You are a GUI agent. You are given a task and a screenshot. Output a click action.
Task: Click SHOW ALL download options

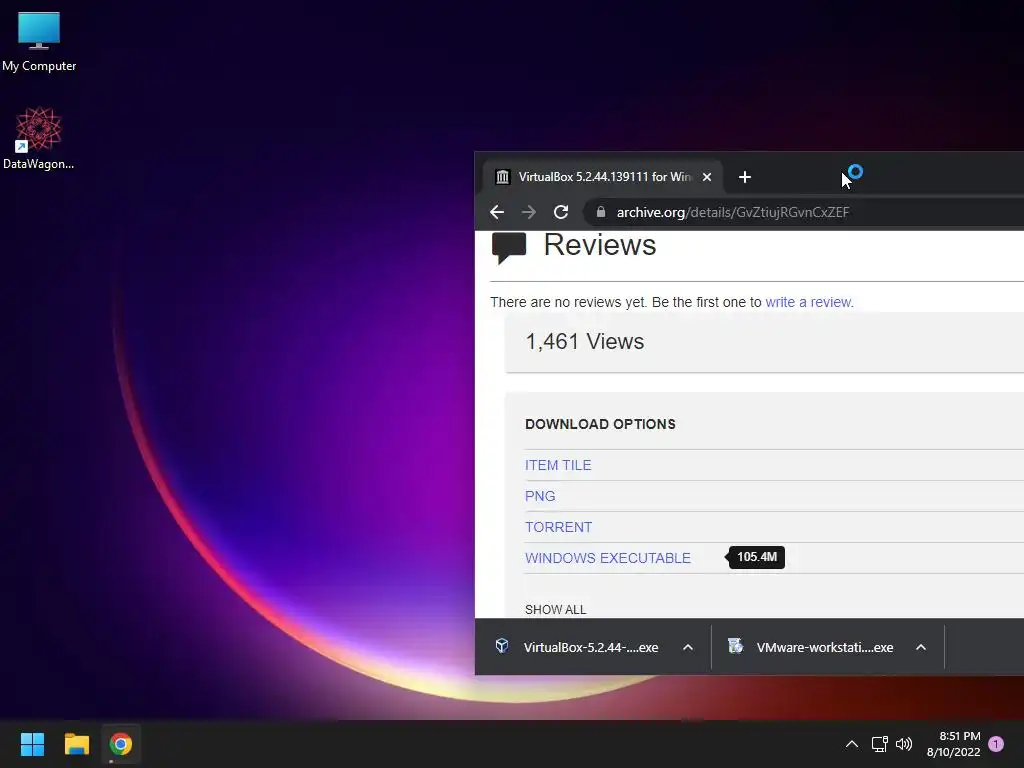[x=555, y=609]
